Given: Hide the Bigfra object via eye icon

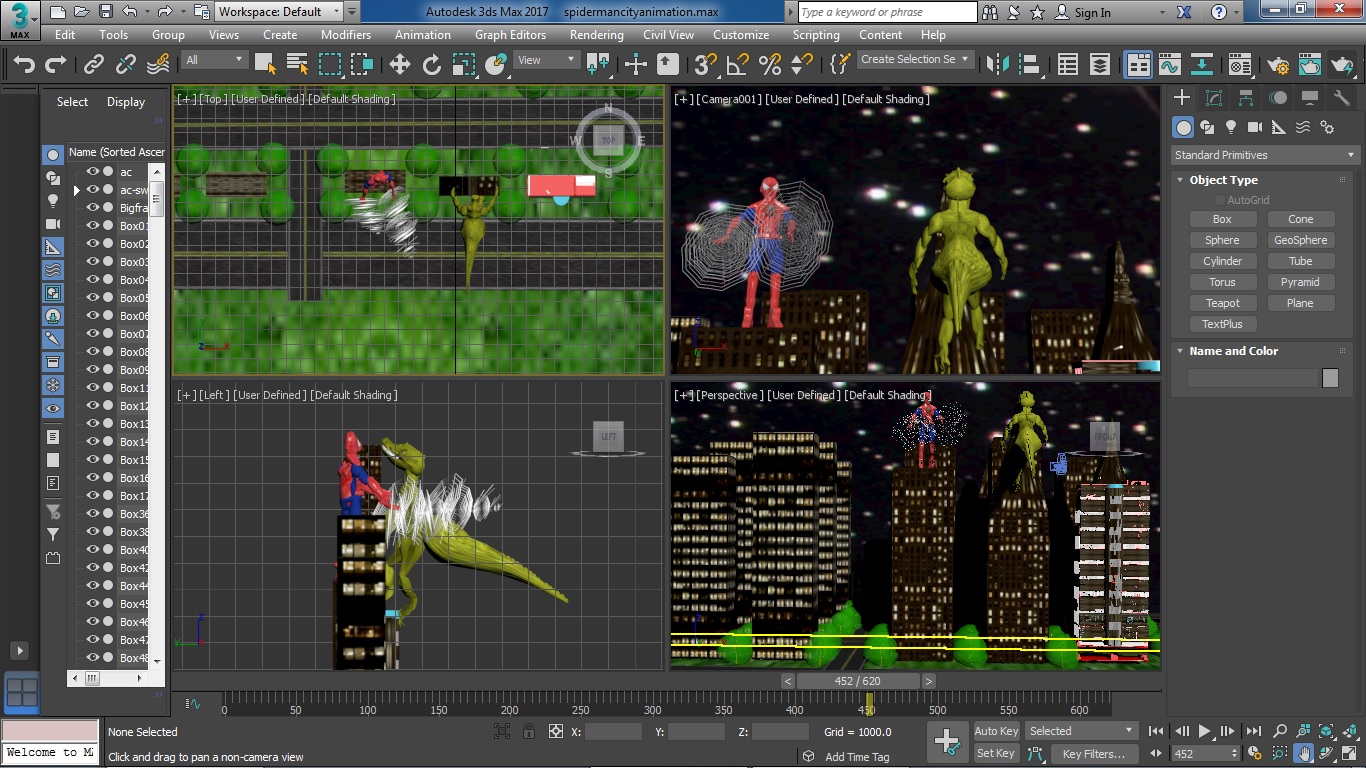Looking at the screenshot, I should click(x=93, y=208).
